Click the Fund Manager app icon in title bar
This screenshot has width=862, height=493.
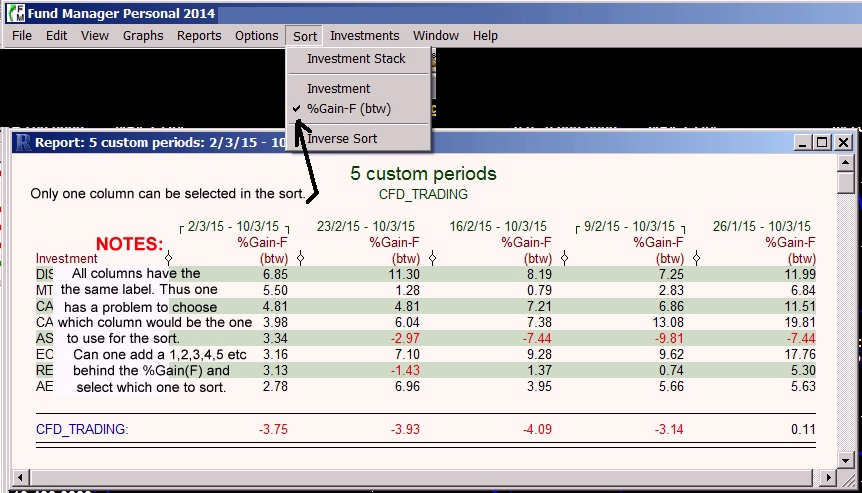pos(16,13)
